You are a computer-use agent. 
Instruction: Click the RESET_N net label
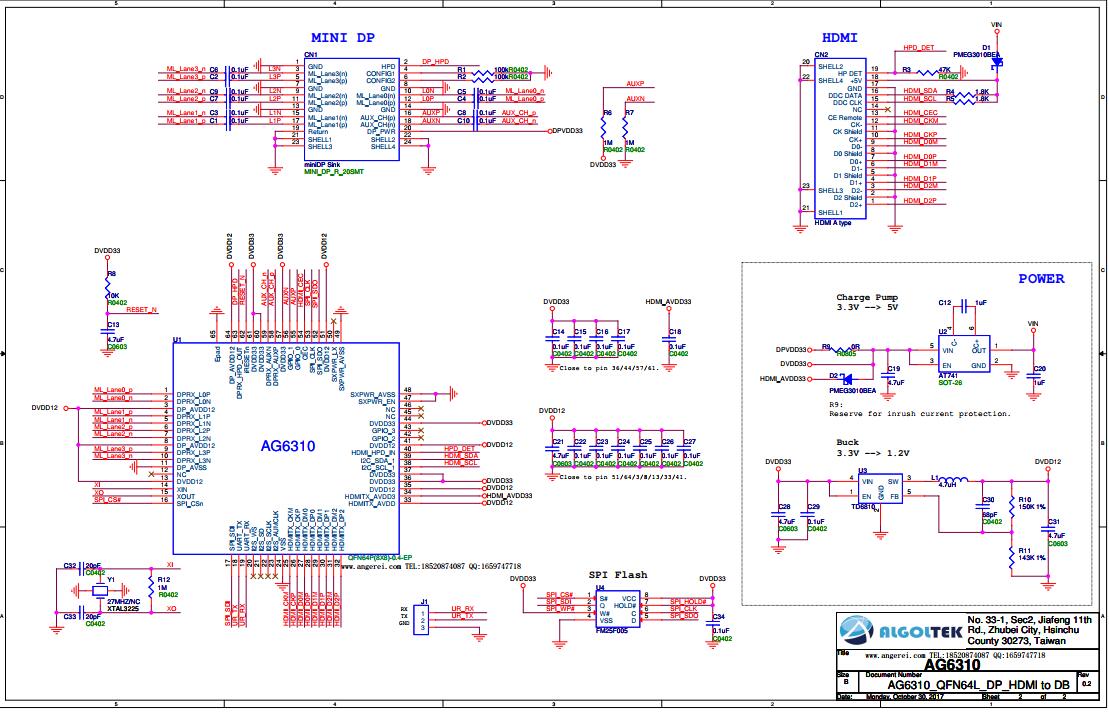(142, 310)
